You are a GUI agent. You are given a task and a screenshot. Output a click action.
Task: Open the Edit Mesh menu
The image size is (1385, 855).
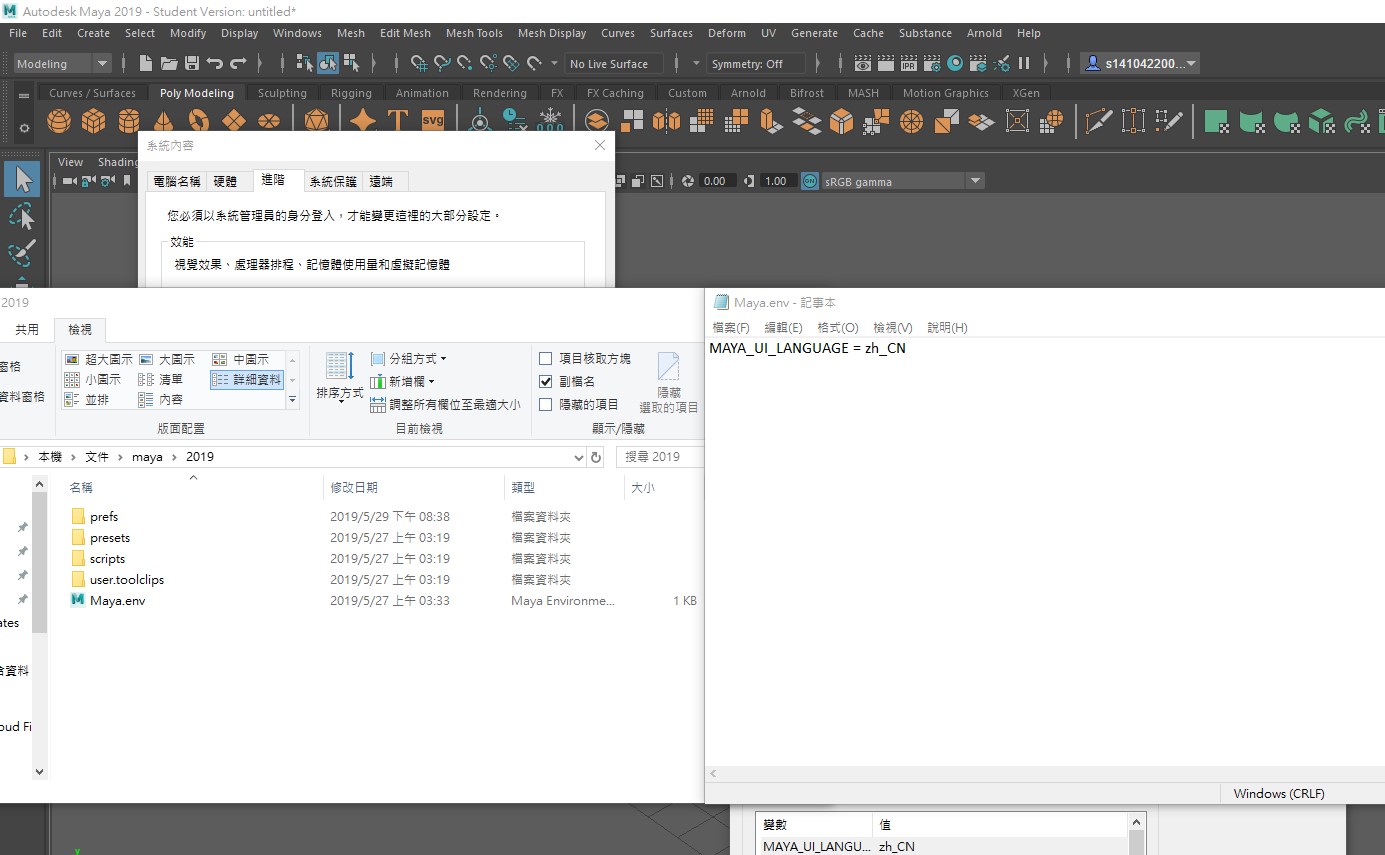pos(404,33)
